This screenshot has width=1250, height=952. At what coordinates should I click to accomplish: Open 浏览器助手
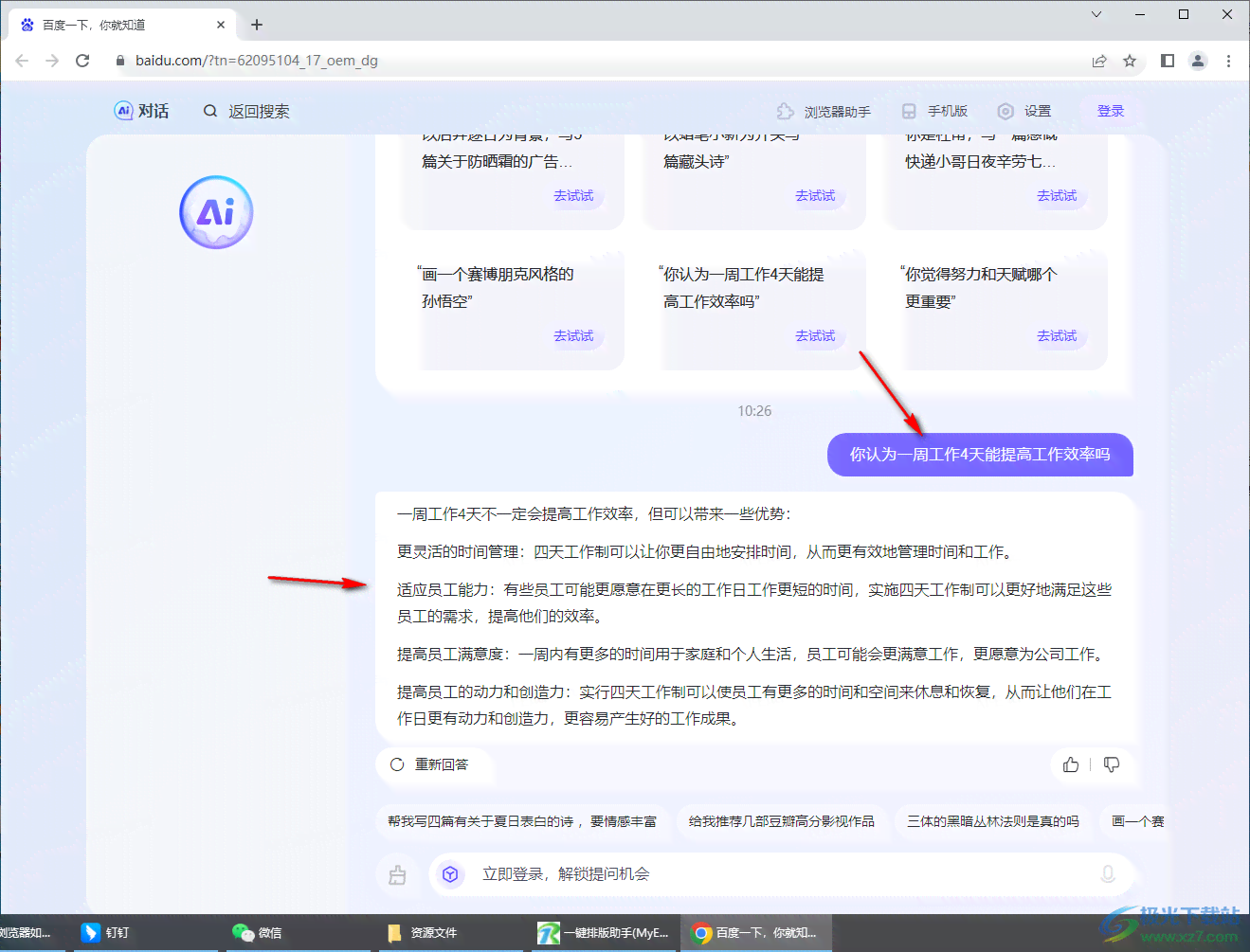[824, 111]
